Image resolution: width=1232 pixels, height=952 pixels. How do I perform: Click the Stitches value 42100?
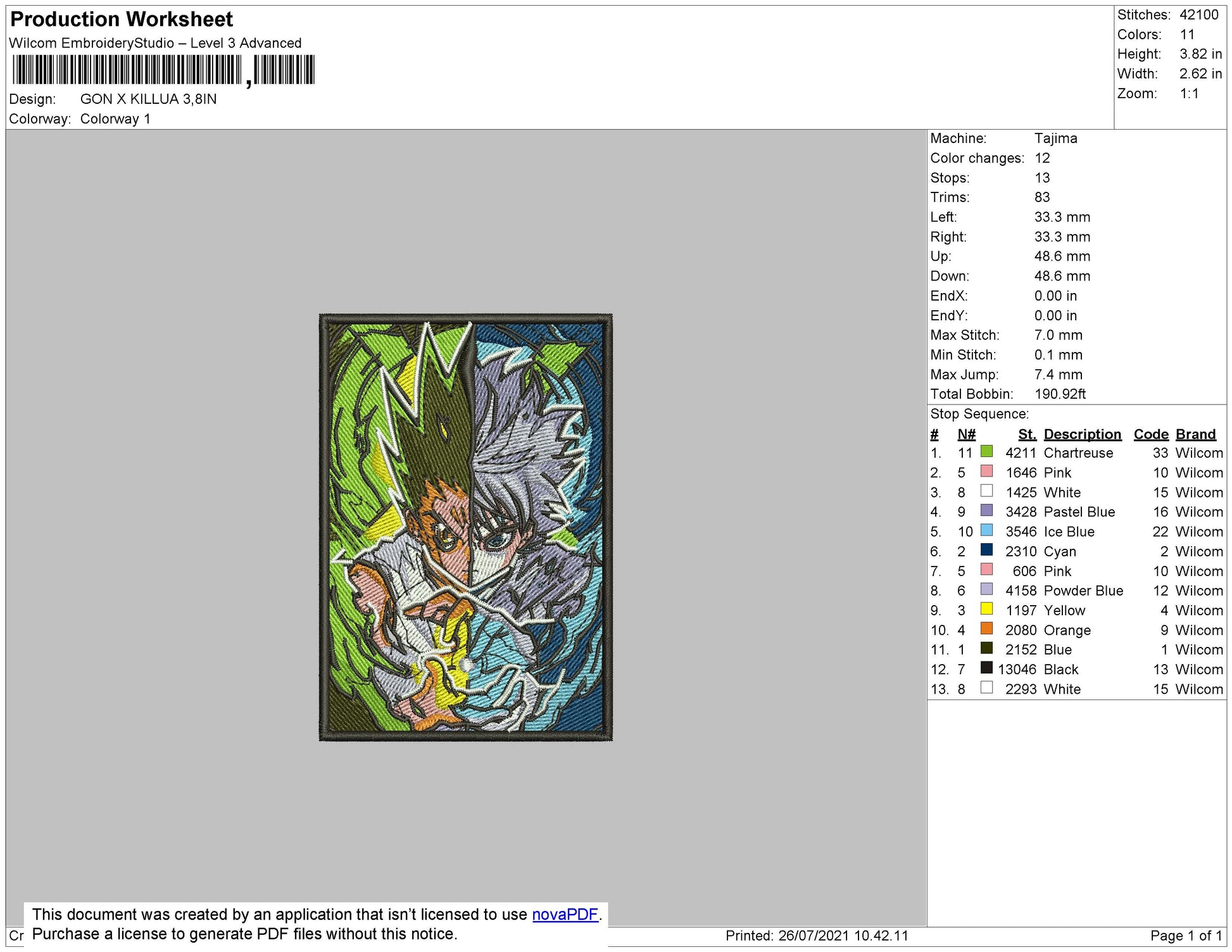[1198, 15]
